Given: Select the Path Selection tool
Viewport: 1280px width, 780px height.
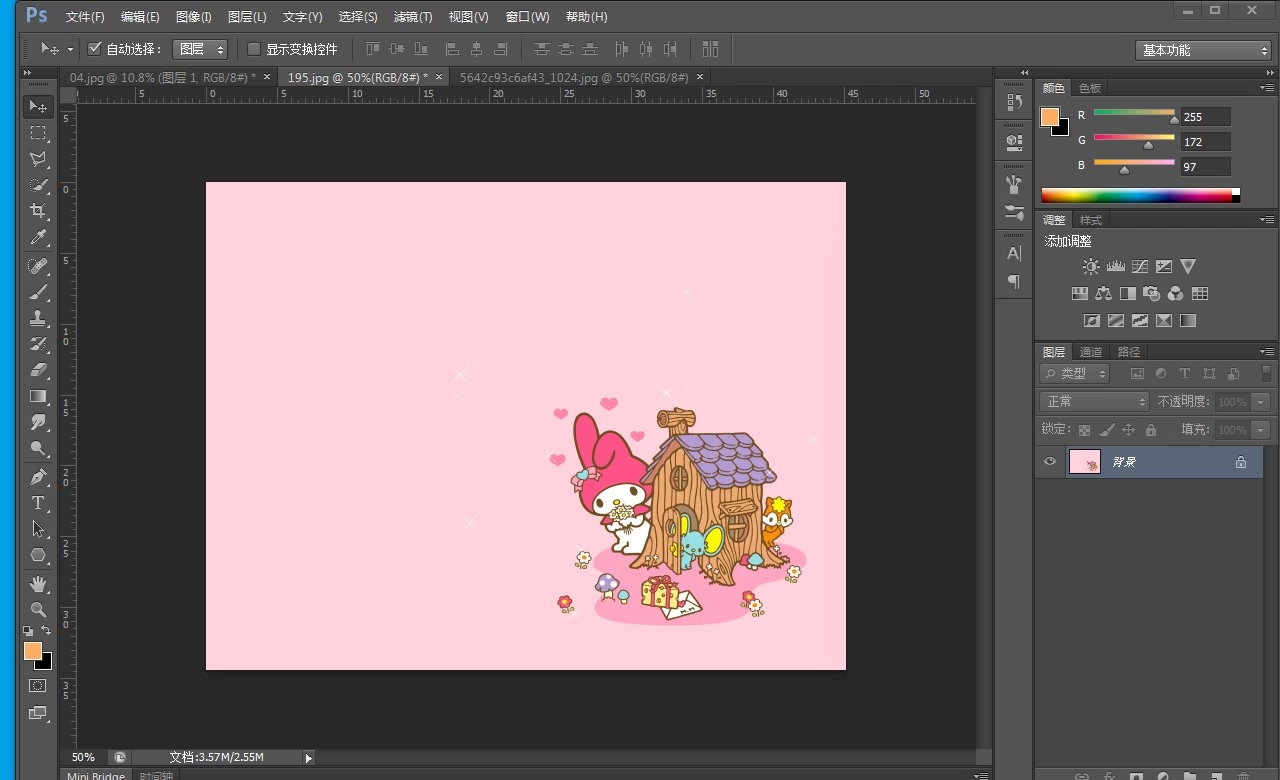Looking at the screenshot, I should coord(38,529).
